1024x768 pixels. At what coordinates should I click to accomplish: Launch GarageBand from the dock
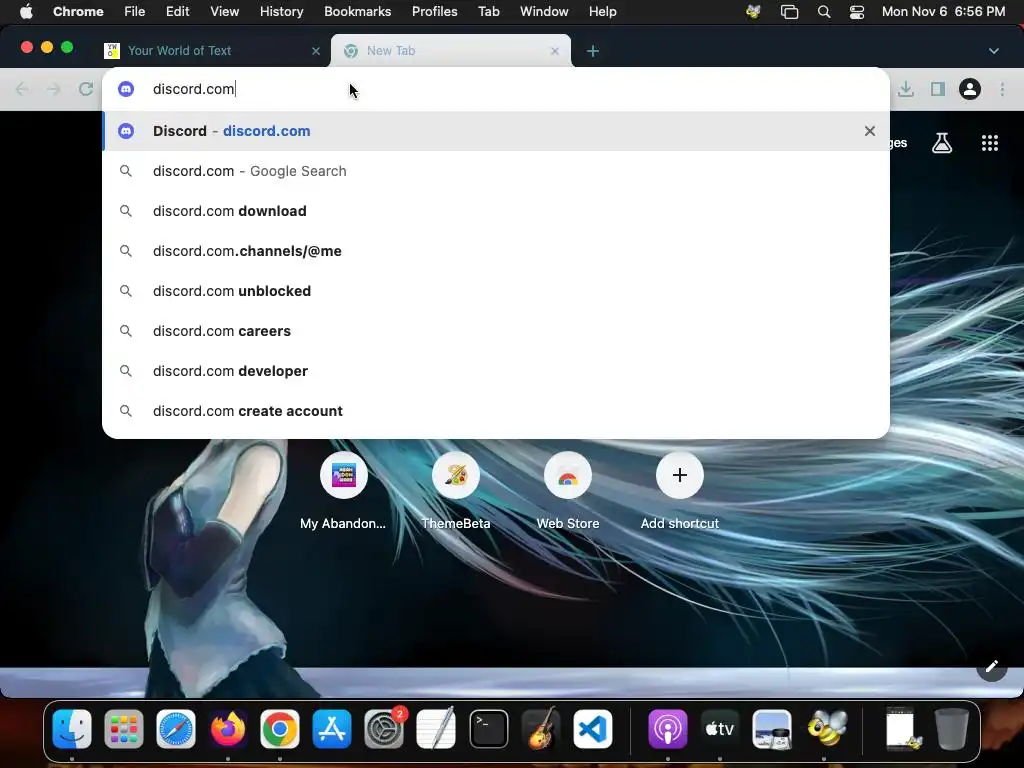click(x=541, y=728)
